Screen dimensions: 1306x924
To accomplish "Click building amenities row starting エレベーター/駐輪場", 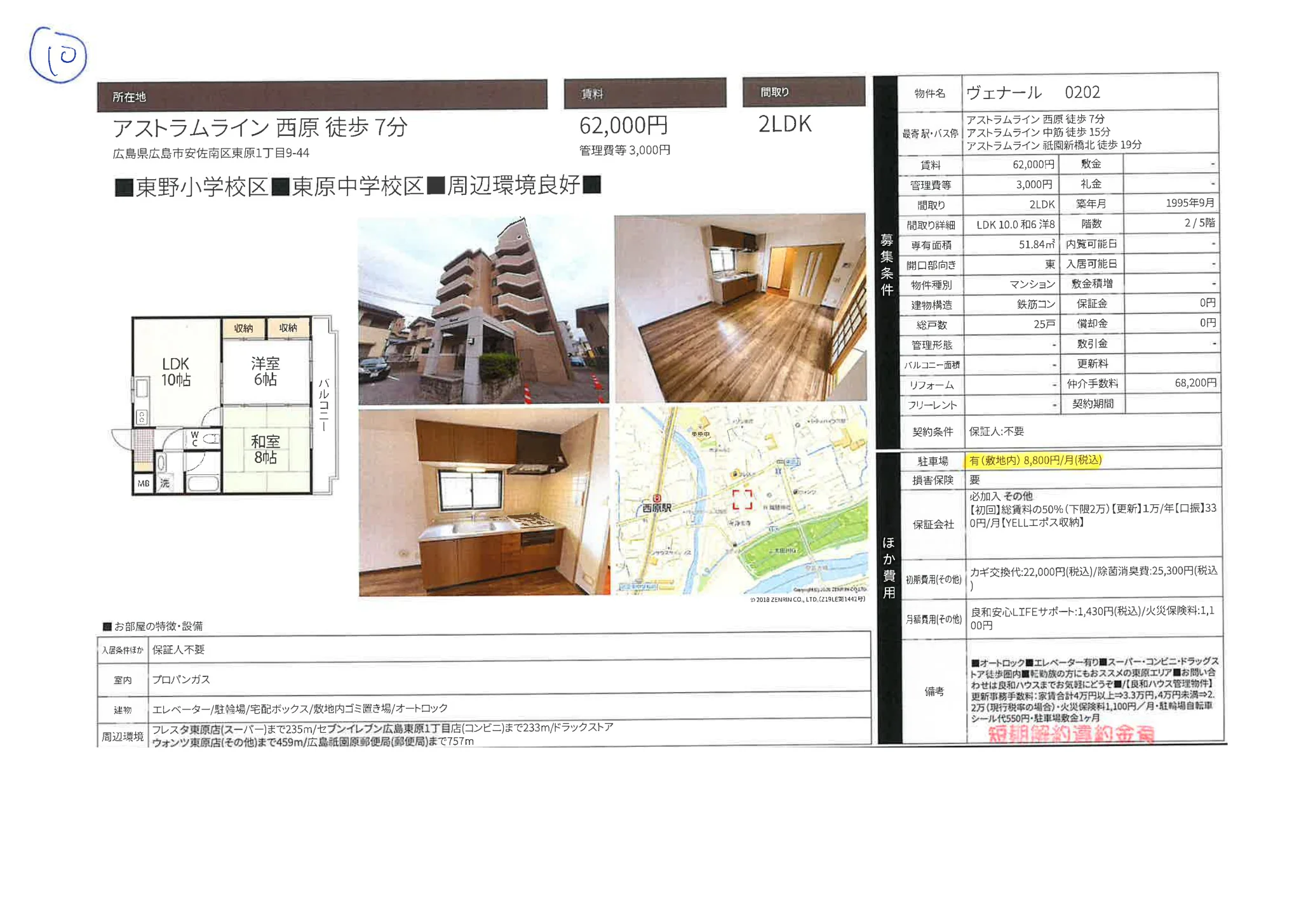I will pos(300,708).
